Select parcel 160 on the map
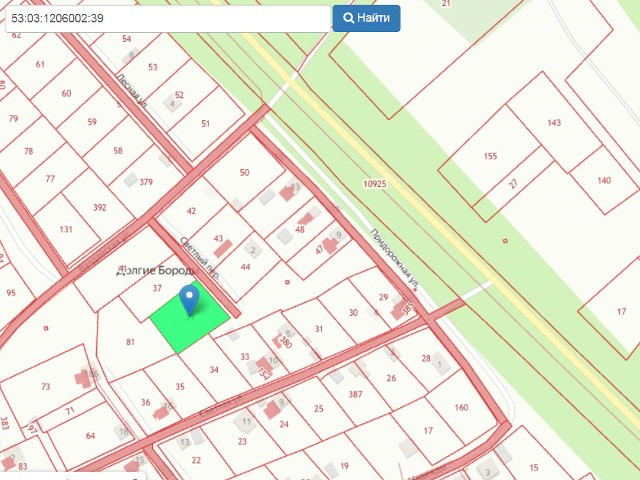 pos(461,407)
